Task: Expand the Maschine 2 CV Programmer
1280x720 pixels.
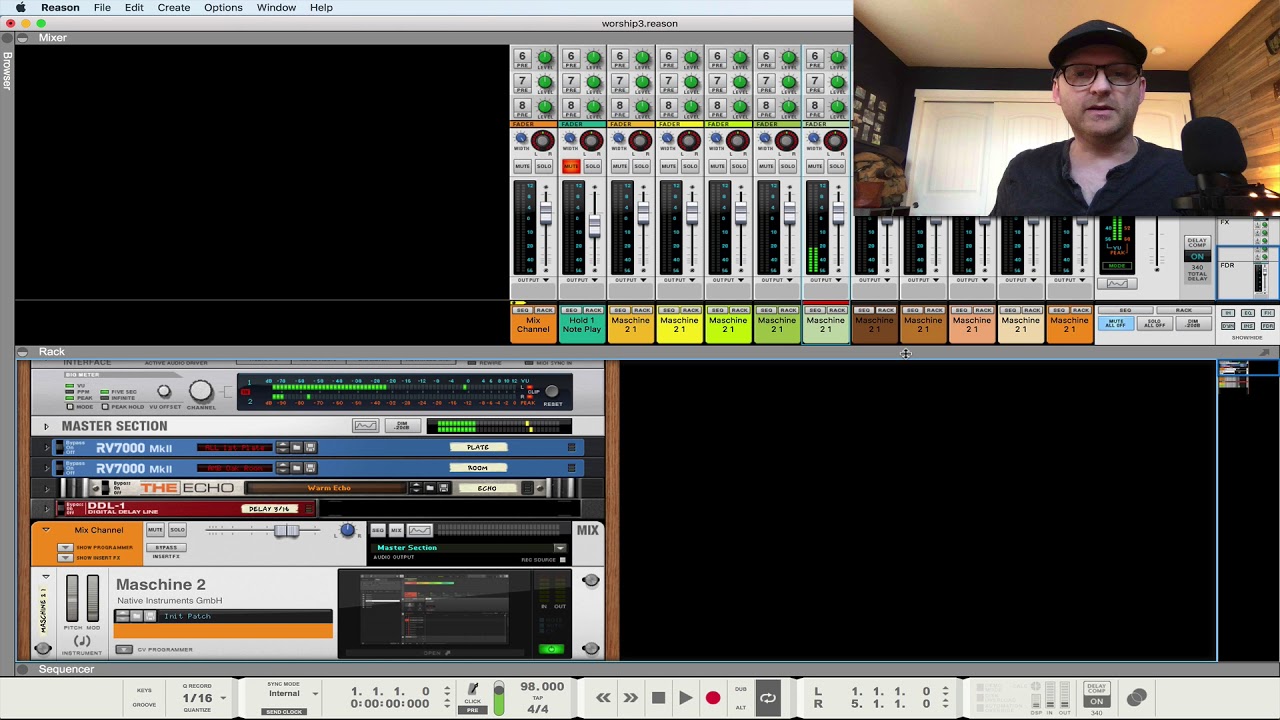Action: (x=124, y=650)
